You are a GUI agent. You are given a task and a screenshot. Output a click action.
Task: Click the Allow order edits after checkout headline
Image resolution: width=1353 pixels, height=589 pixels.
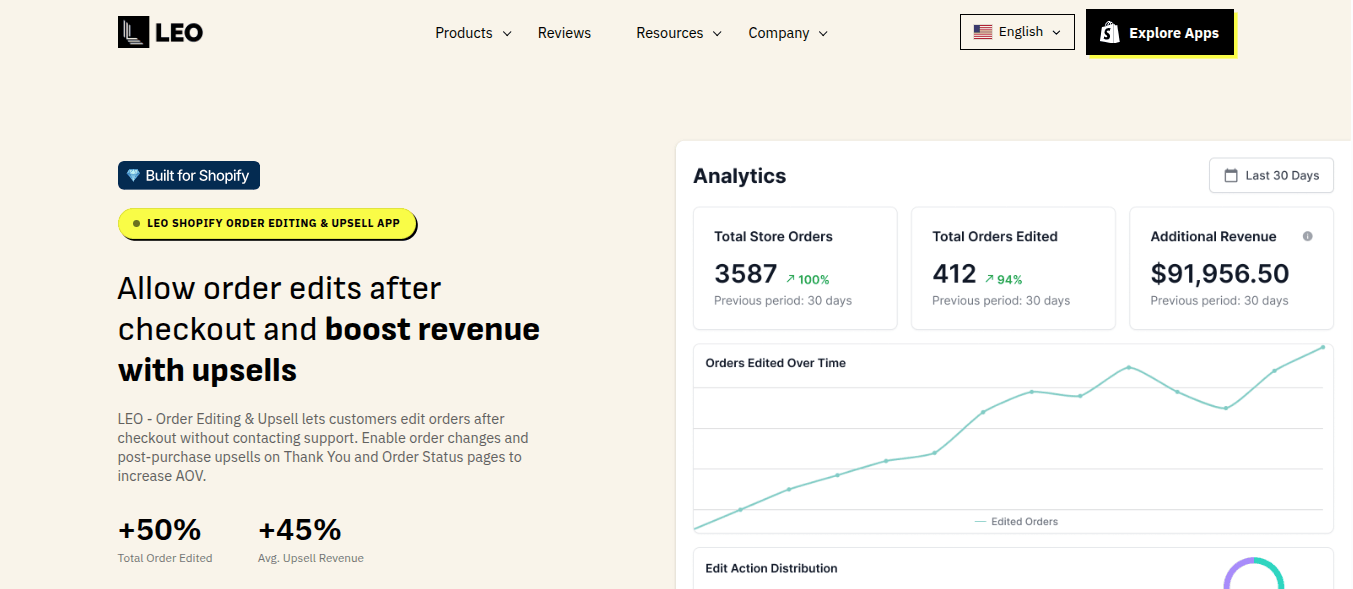tap(329, 329)
